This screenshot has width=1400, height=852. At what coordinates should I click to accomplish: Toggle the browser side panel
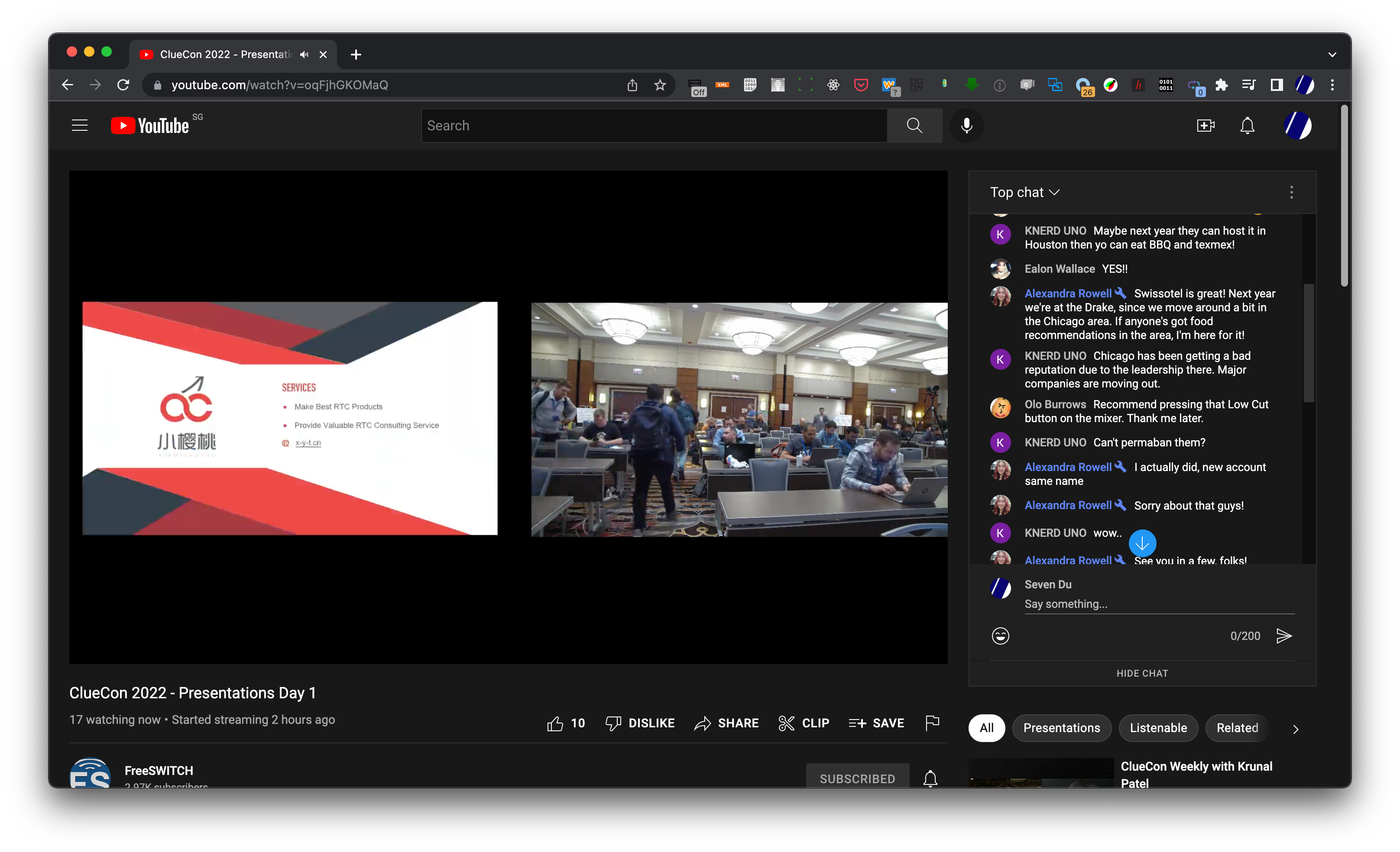pyautogui.click(x=1277, y=85)
